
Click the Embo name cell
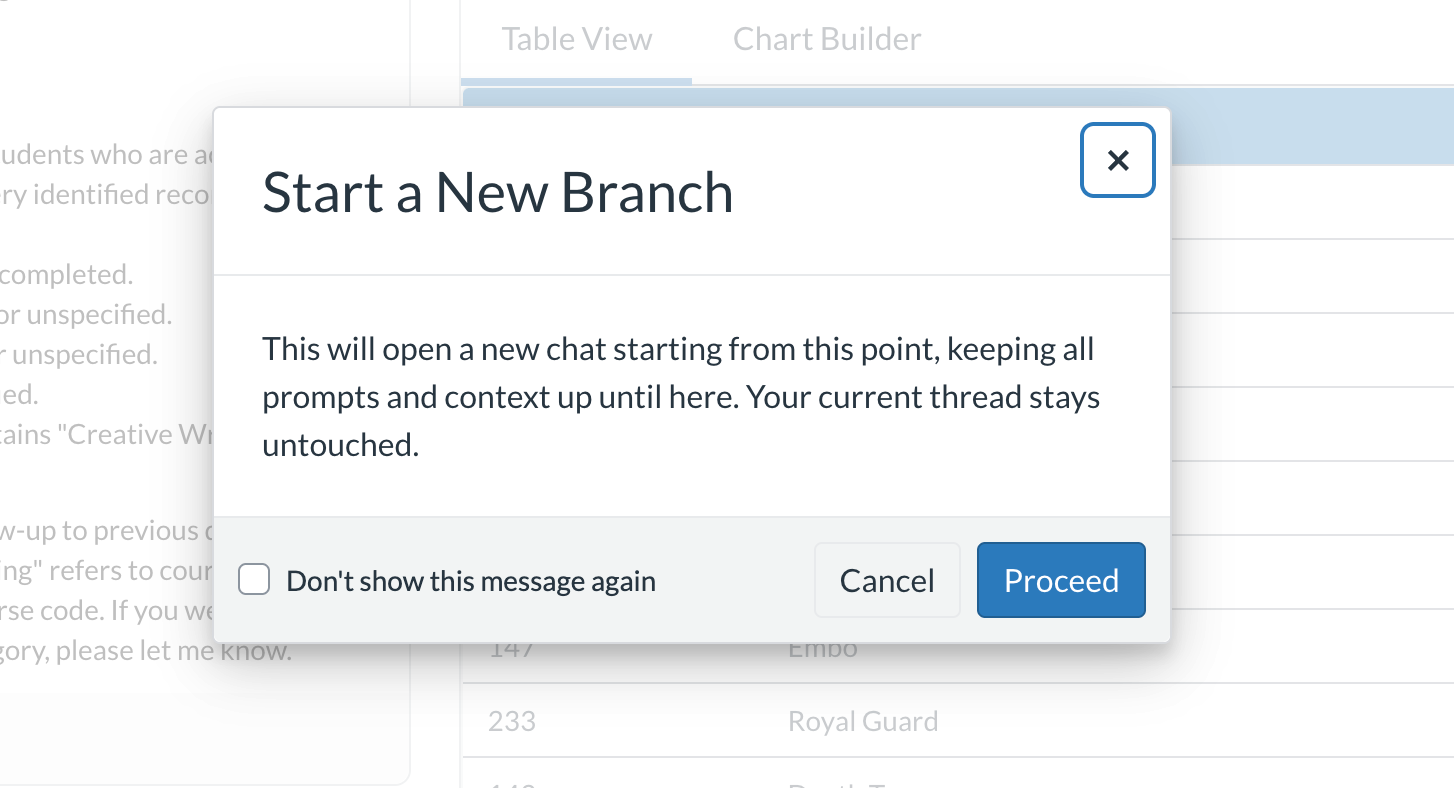click(822, 647)
